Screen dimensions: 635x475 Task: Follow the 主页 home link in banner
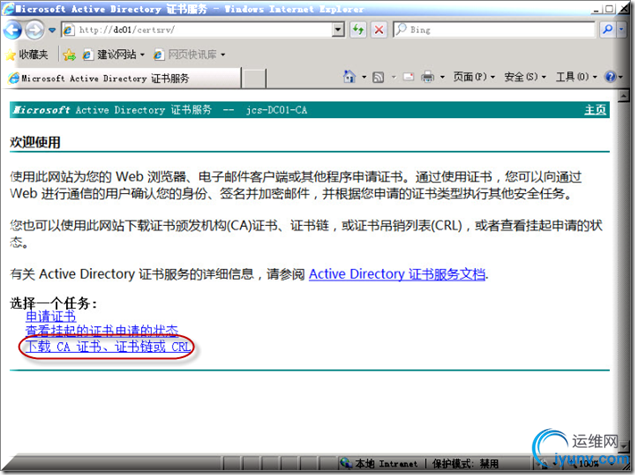point(595,110)
